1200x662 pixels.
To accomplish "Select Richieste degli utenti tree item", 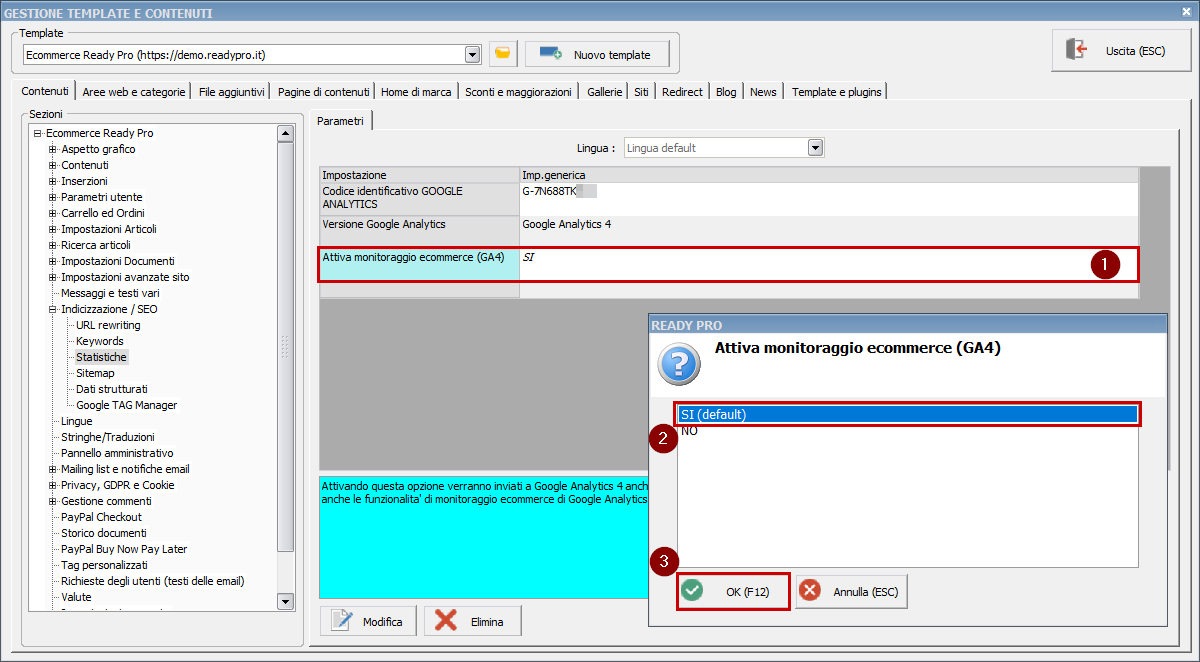I will click(x=153, y=581).
